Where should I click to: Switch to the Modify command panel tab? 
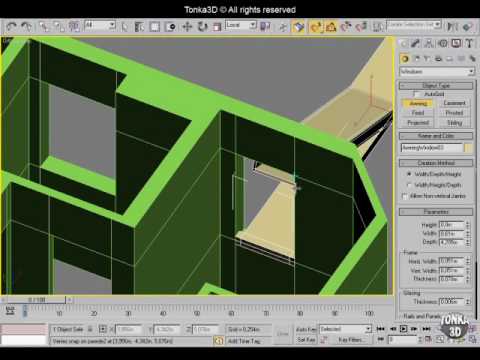415,44
